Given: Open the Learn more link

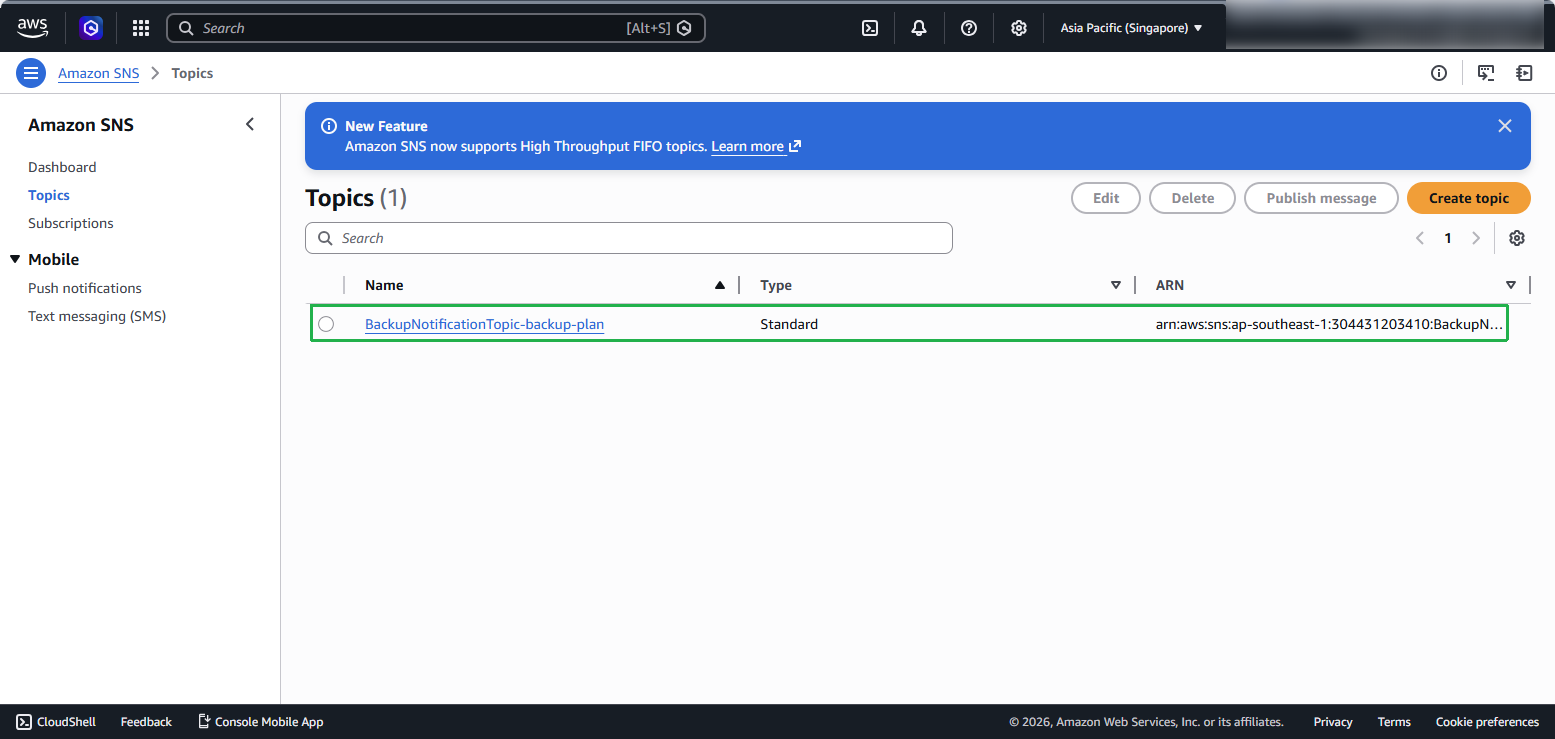Looking at the screenshot, I should pyautogui.click(x=756, y=146).
